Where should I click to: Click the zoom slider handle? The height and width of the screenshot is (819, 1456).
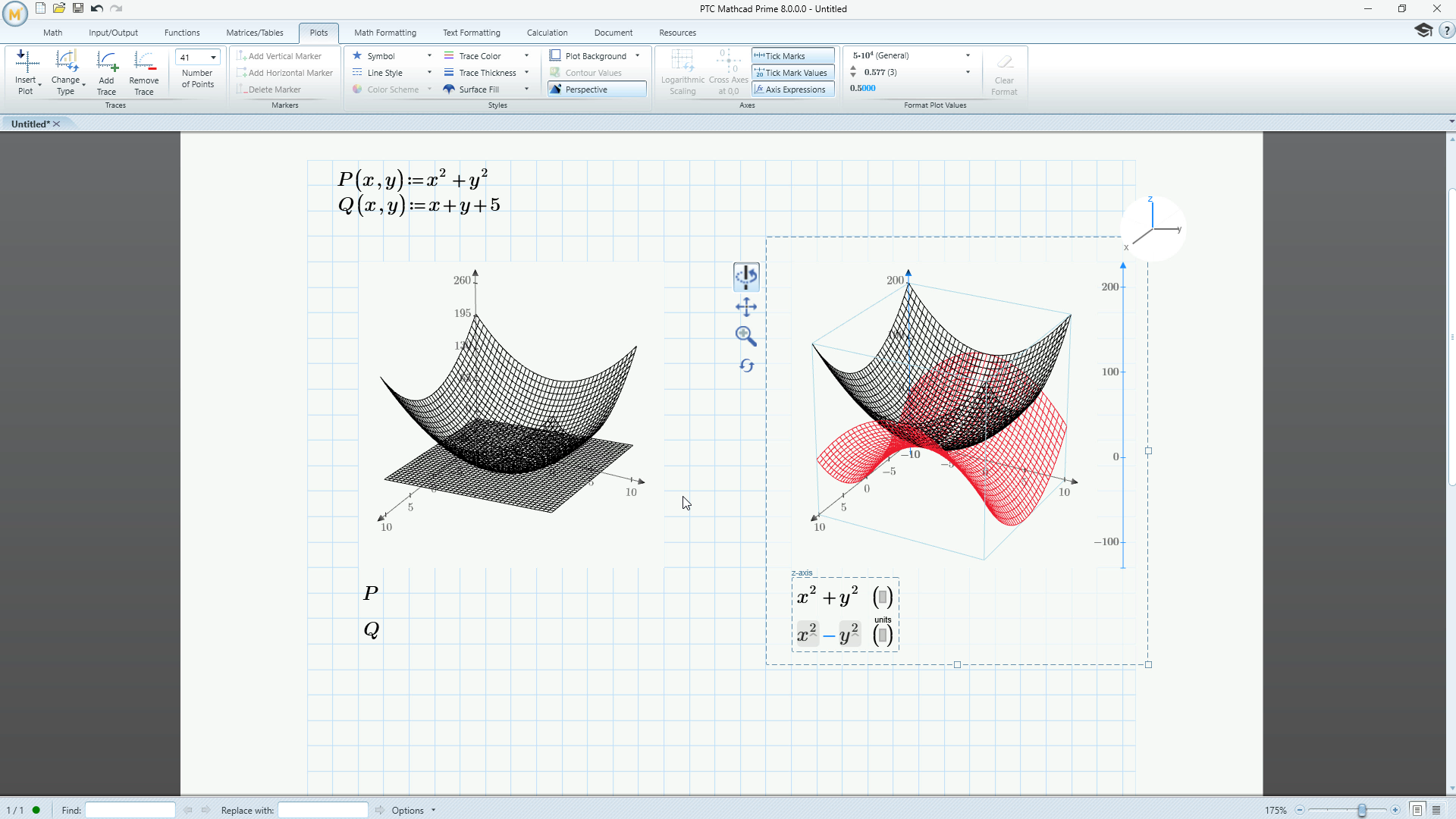pos(1362,810)
